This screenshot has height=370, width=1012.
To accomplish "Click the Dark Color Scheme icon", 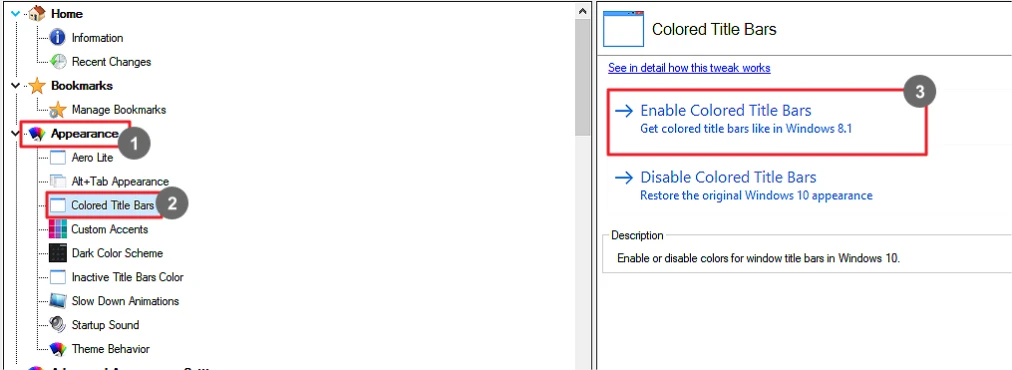I will coord(58,253).
